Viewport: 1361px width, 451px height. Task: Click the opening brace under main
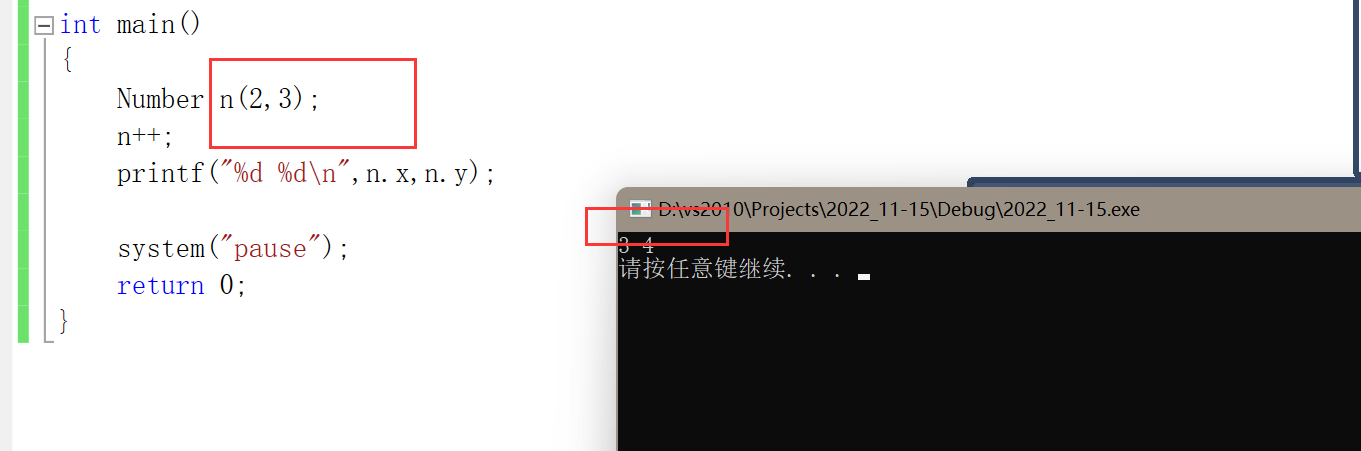tap(67, 62)
